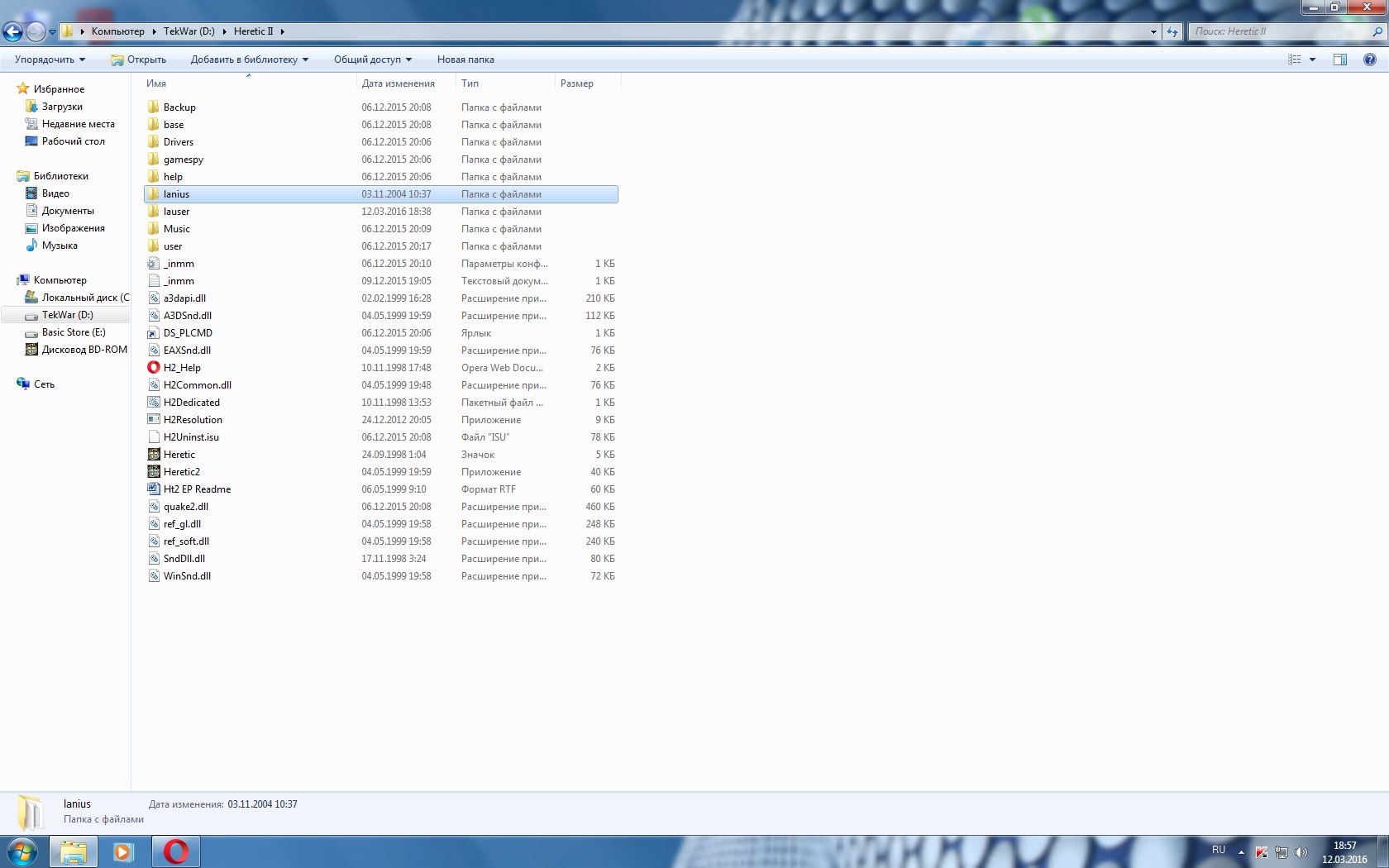Select Библиотеки in the navigation pane
Viewport: 1389px width, 868px height.
(60, 176)
